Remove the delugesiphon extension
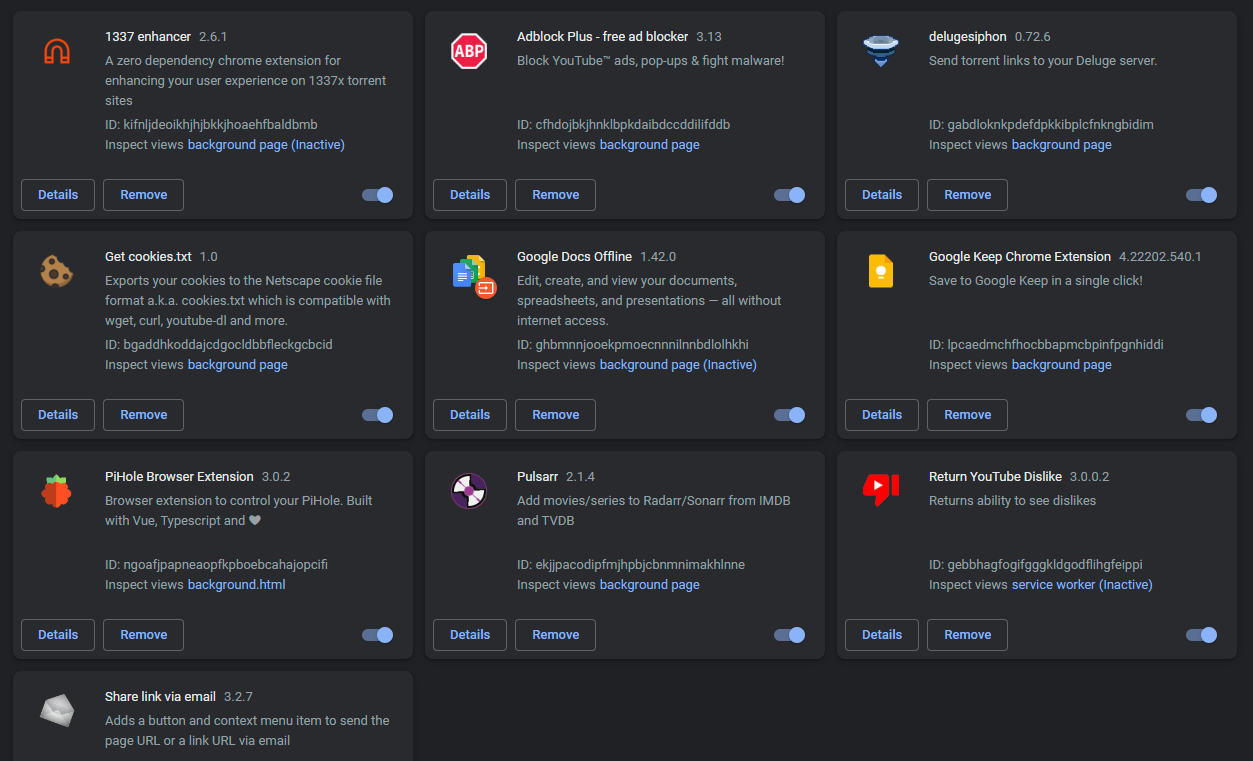Screen dimensions: 1253x761 click(967, 195)
